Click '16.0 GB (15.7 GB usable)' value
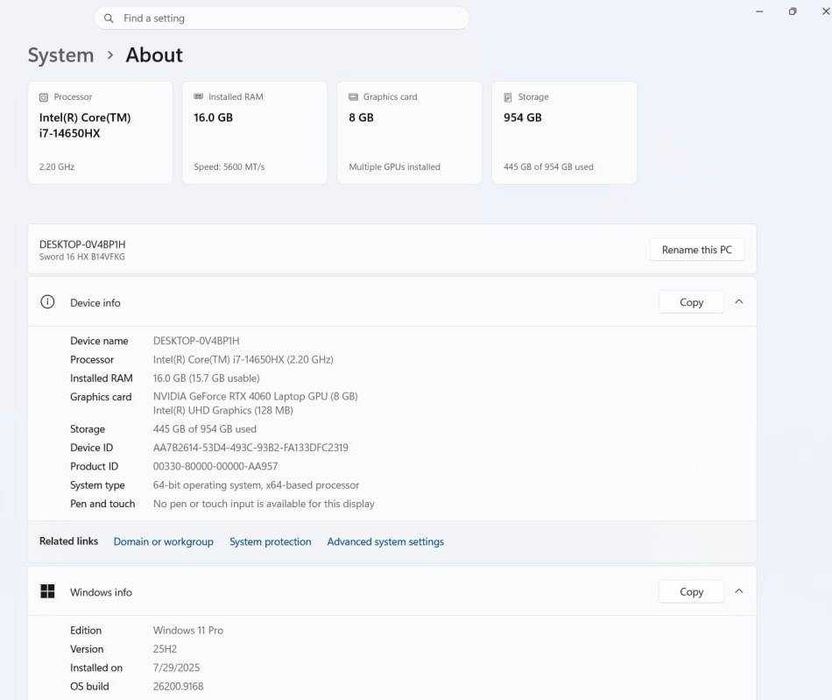This screenshot has width=832, height=700. pyautogui.click(x=206, y=378)
